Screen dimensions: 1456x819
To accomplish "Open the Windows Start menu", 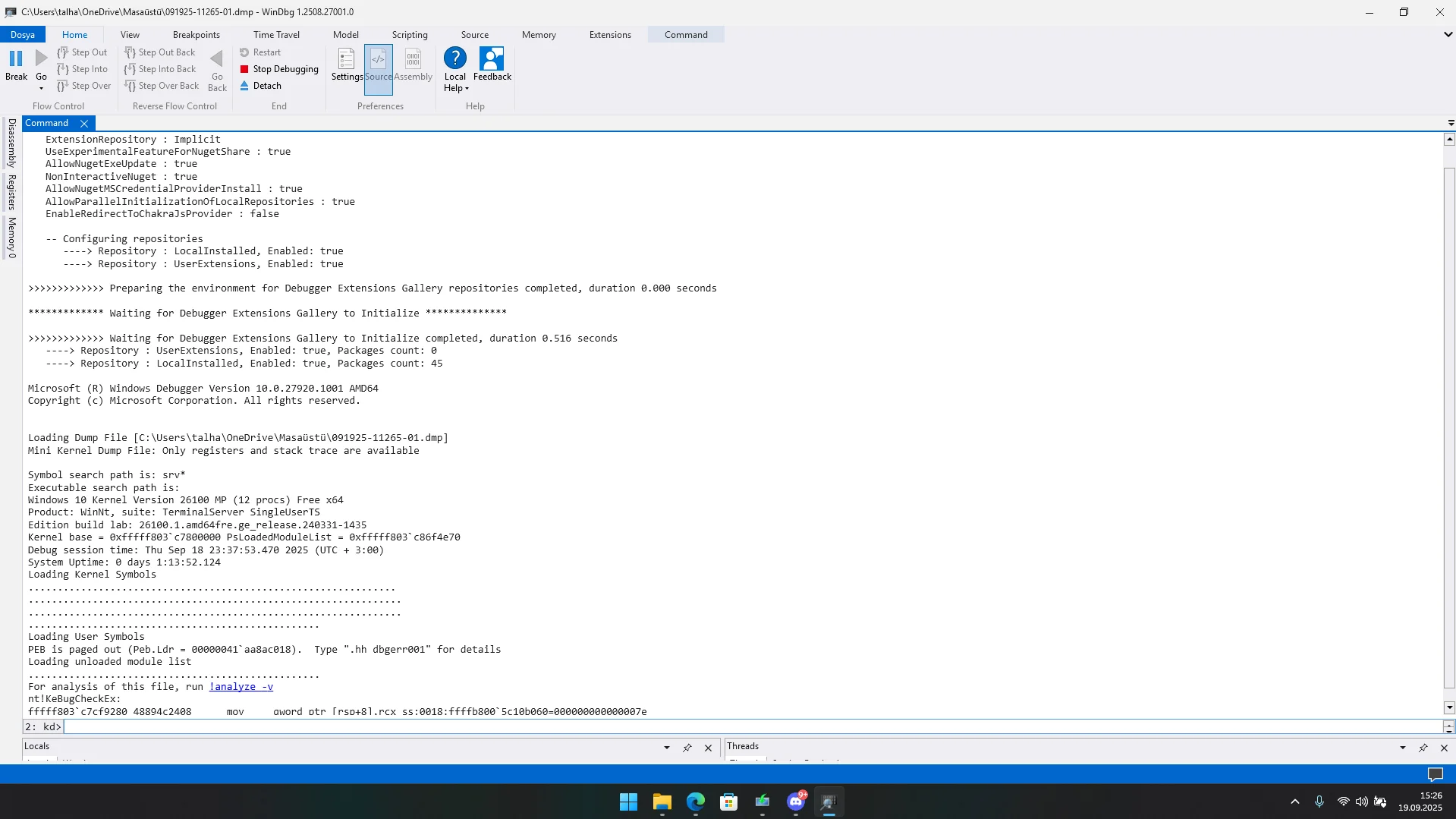I will [x=628, y=802].
